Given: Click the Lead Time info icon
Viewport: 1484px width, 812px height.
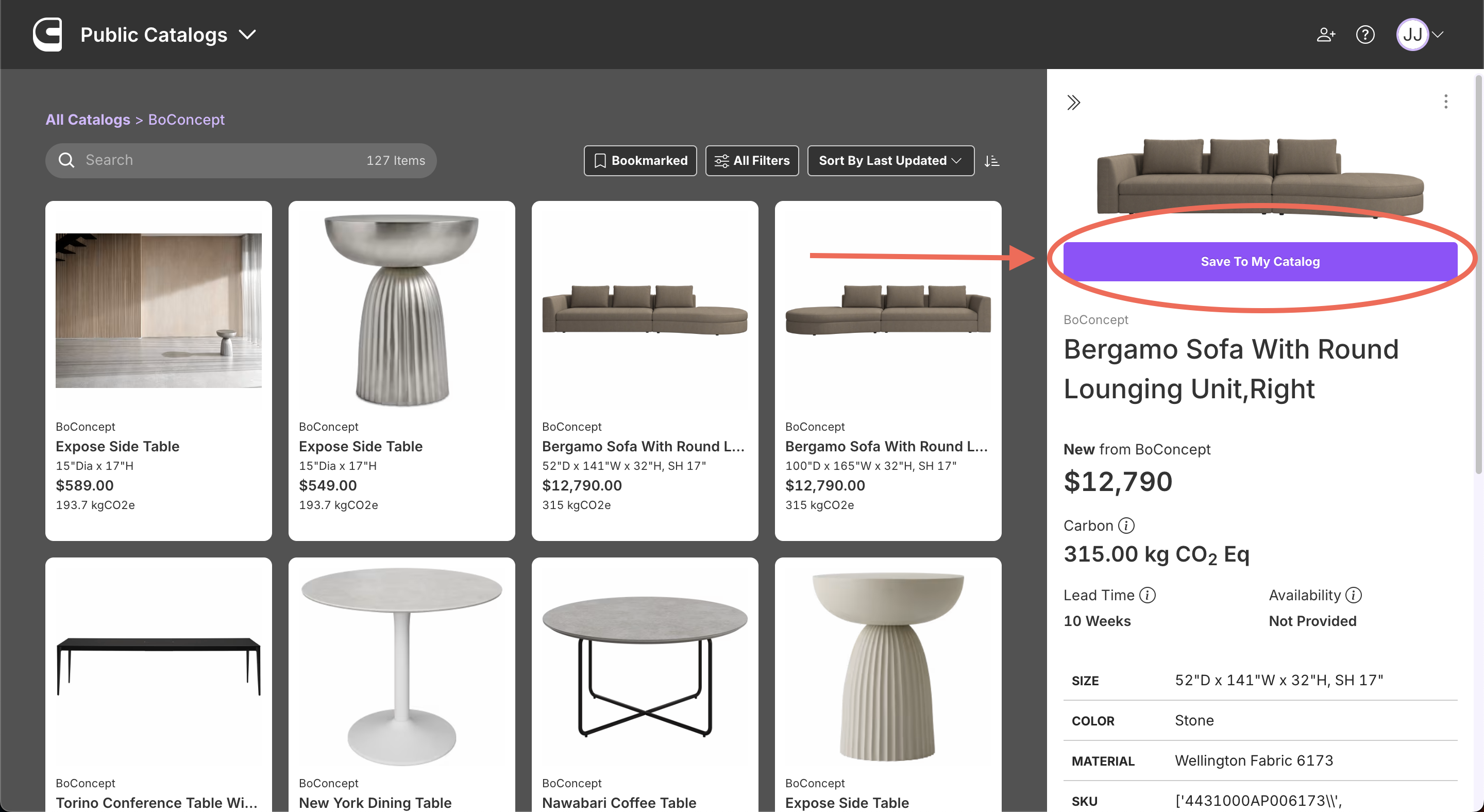Looking at the screenshot, I should click(x=1148, y=595).
